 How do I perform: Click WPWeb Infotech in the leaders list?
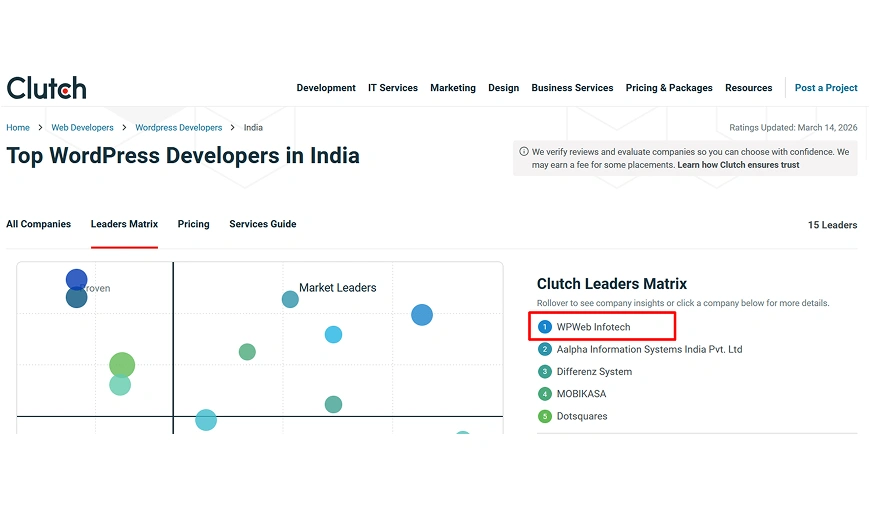[594, 327]
